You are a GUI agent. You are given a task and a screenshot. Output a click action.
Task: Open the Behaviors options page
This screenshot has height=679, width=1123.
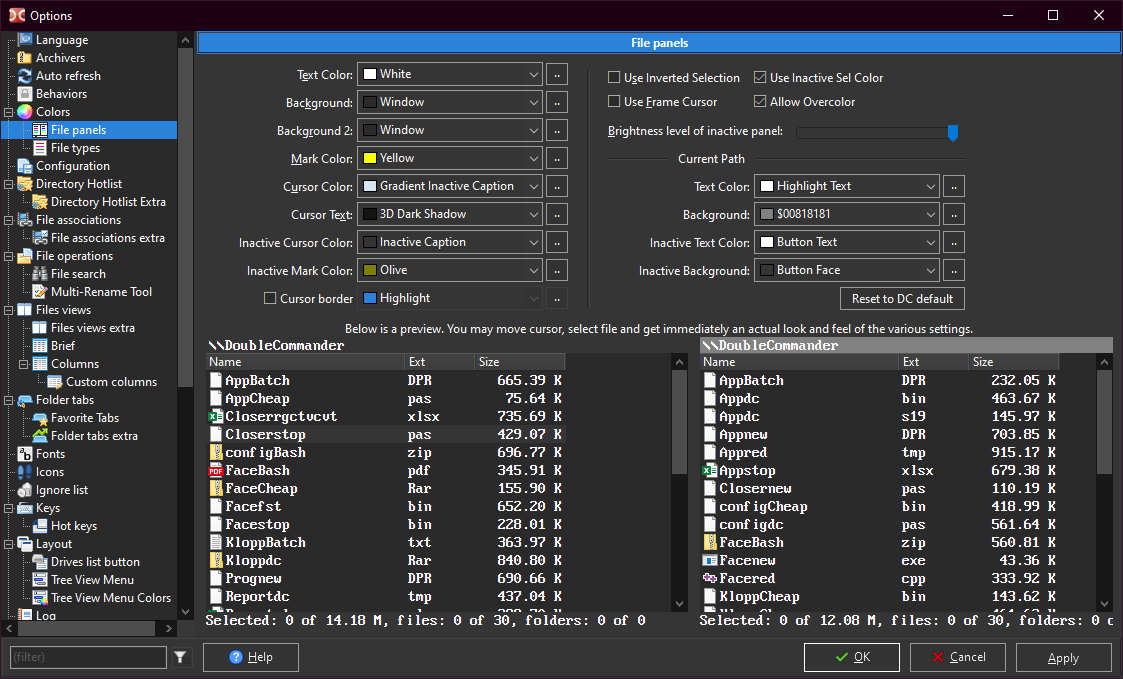[x=61, y=94]
